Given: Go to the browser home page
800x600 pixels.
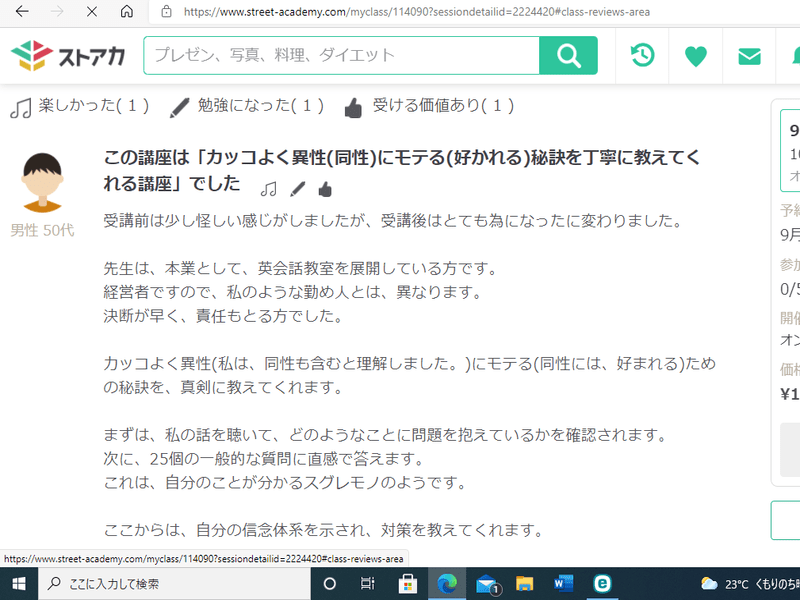Looking at the screenshot, I should pos(126,12).
